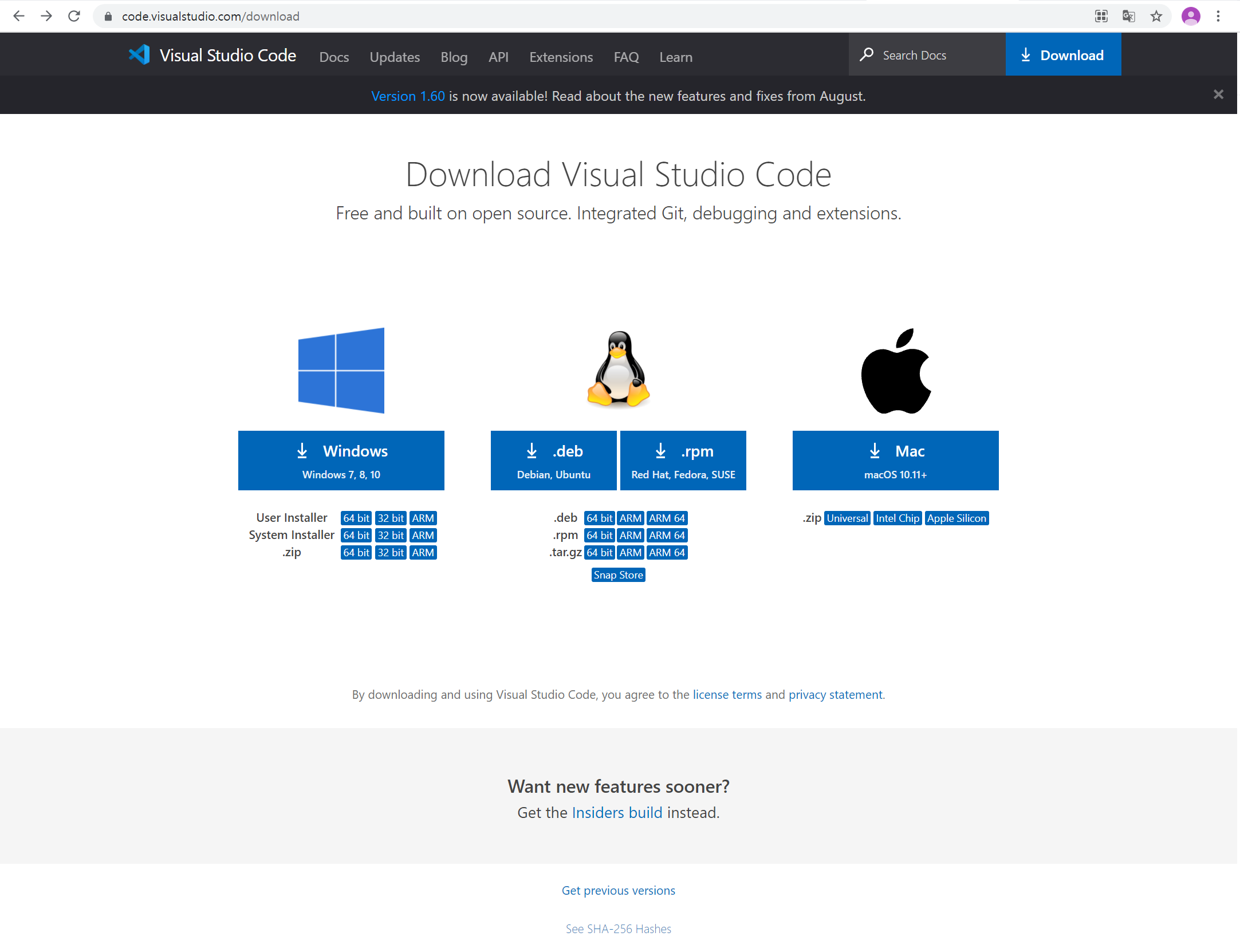
Task: Open the Learn nav item
Action: tap(676, 57)
